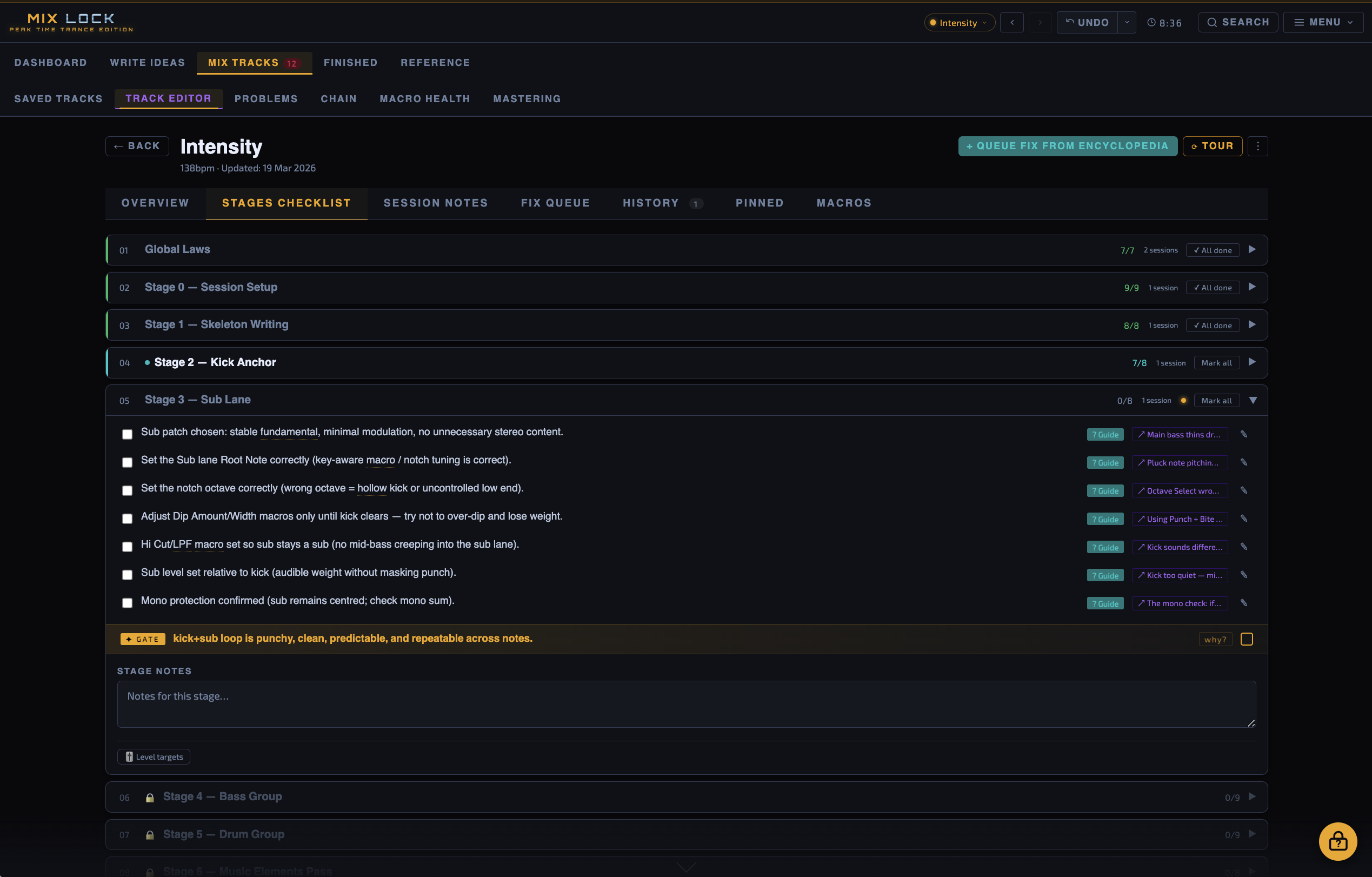Tick the Hi Cut/LPF macro checkbox

[x=127, y=547]
